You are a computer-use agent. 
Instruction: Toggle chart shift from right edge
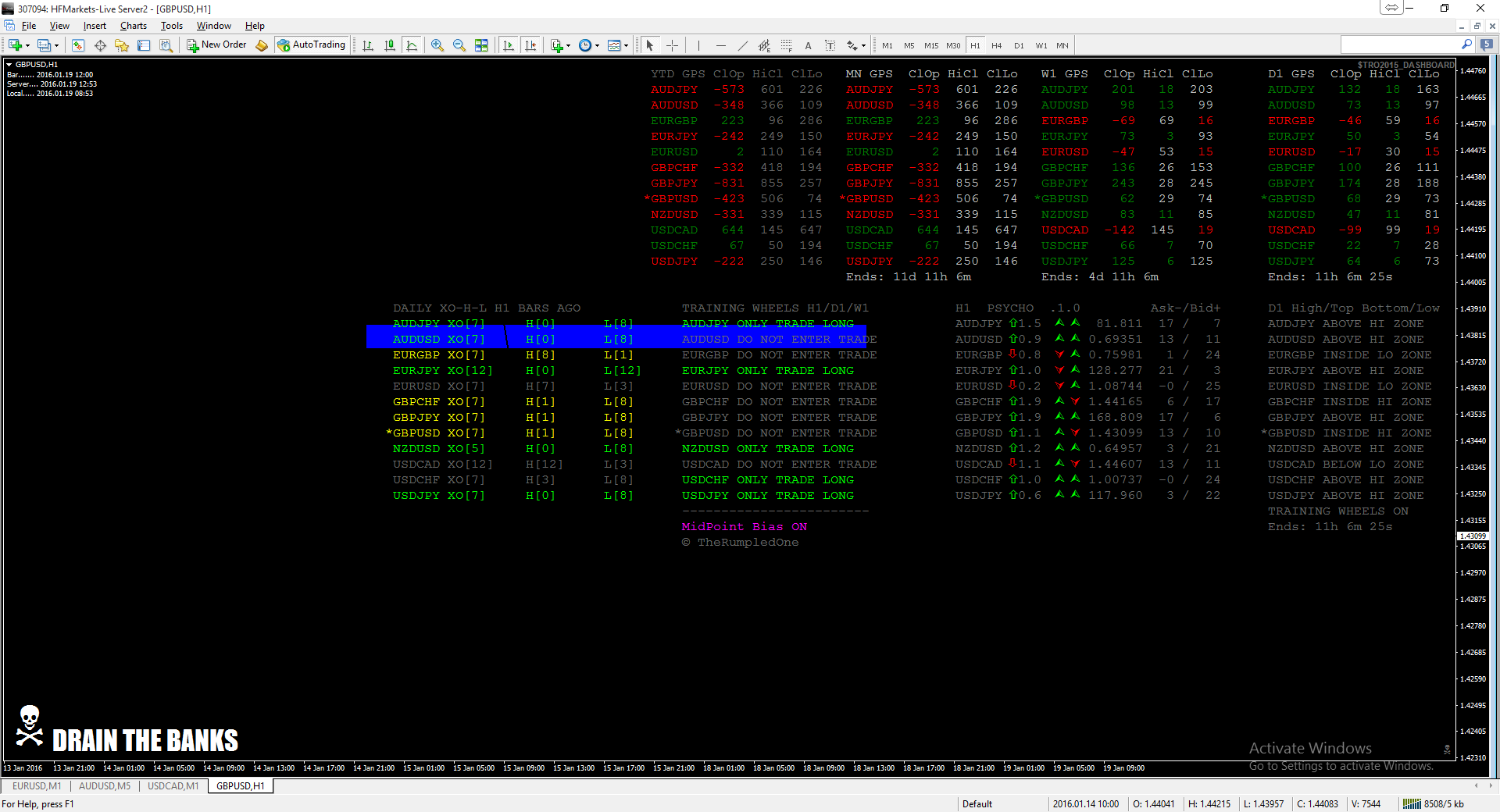click(530, 45)
